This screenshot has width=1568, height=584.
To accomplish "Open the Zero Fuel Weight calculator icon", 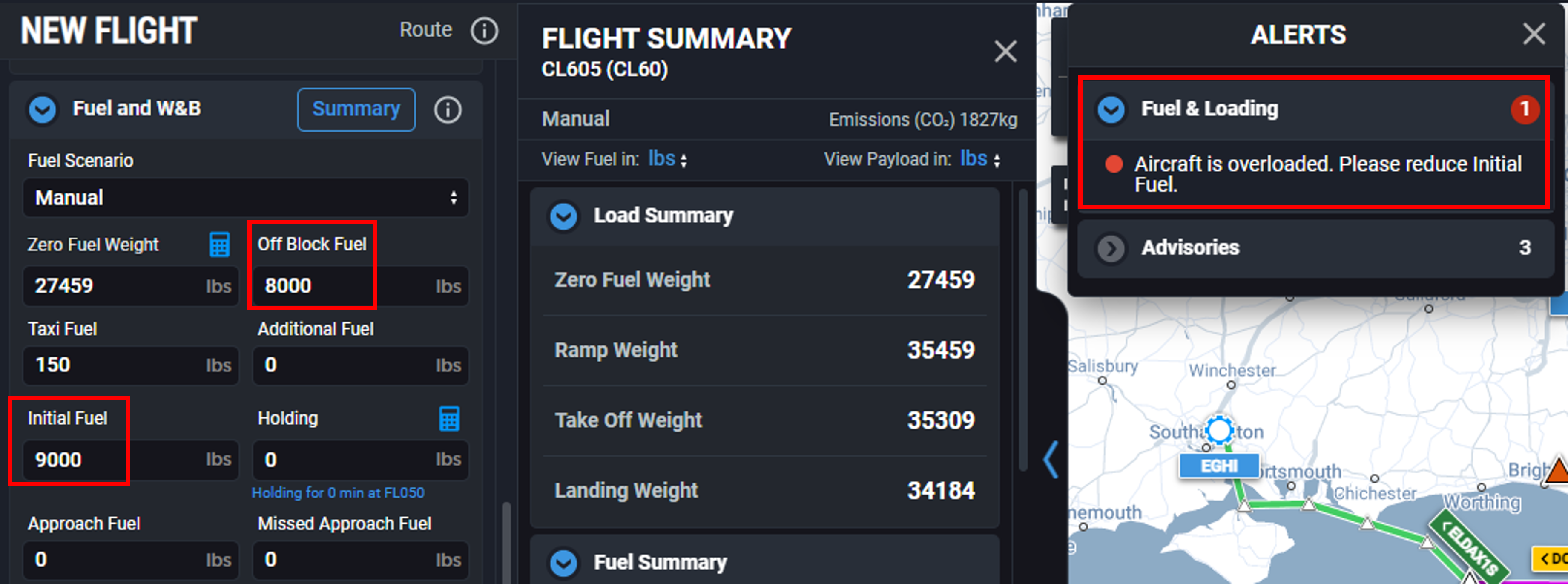I will coord(219,245).
